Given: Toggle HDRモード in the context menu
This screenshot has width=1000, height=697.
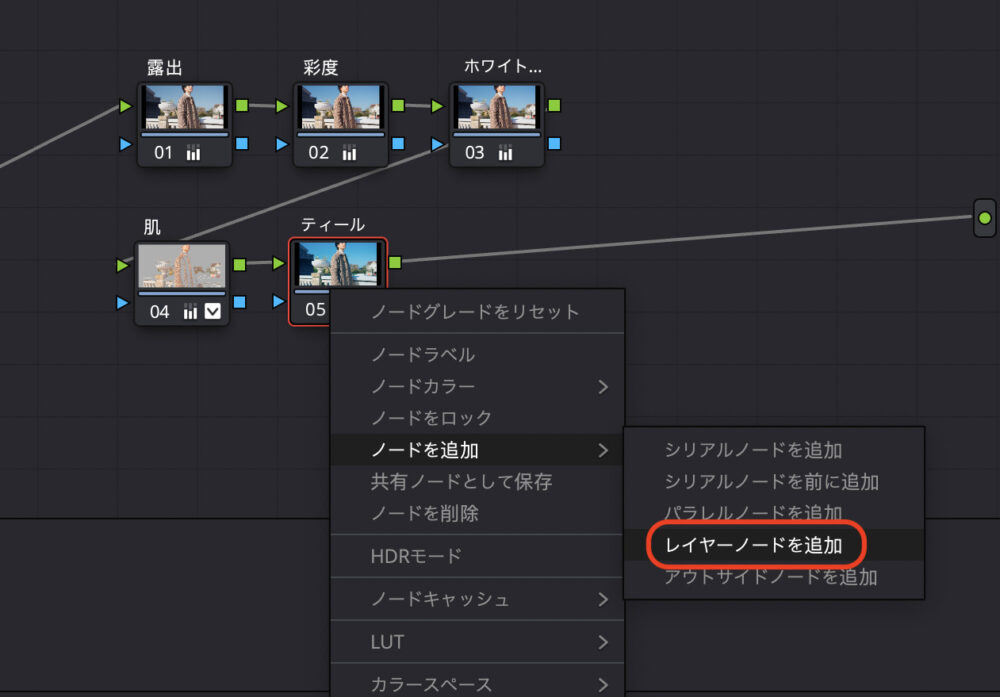Looking at the screenshot, I should coord(416,556).
